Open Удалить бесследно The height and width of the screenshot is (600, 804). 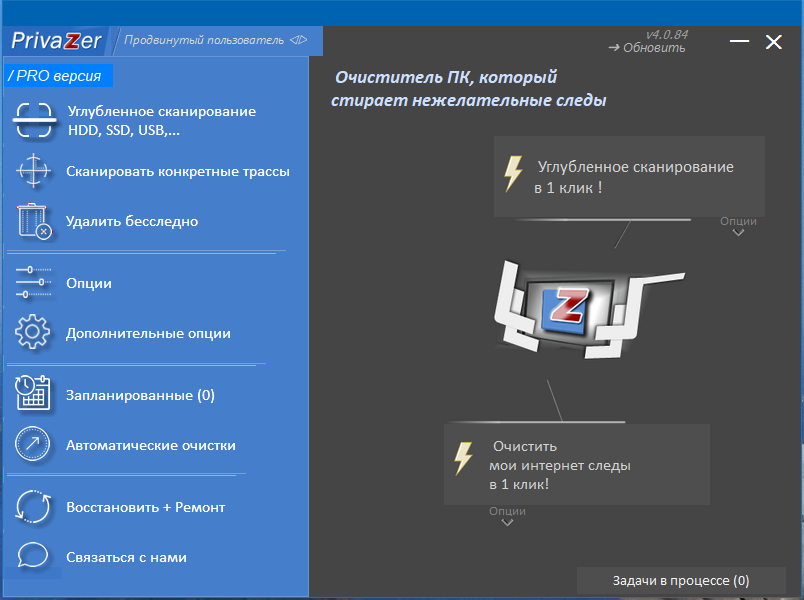point(132,222)
